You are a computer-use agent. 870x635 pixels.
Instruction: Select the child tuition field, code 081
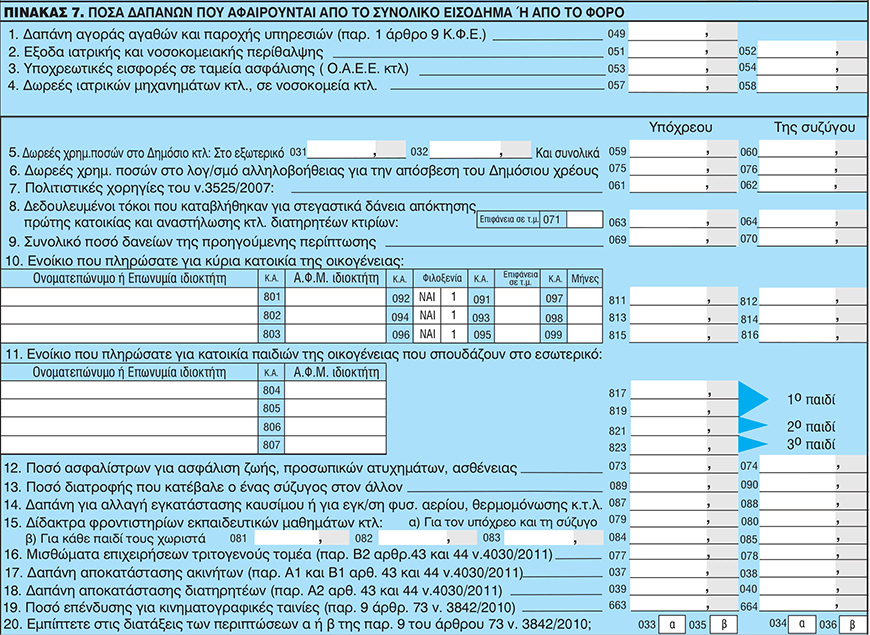302,537
